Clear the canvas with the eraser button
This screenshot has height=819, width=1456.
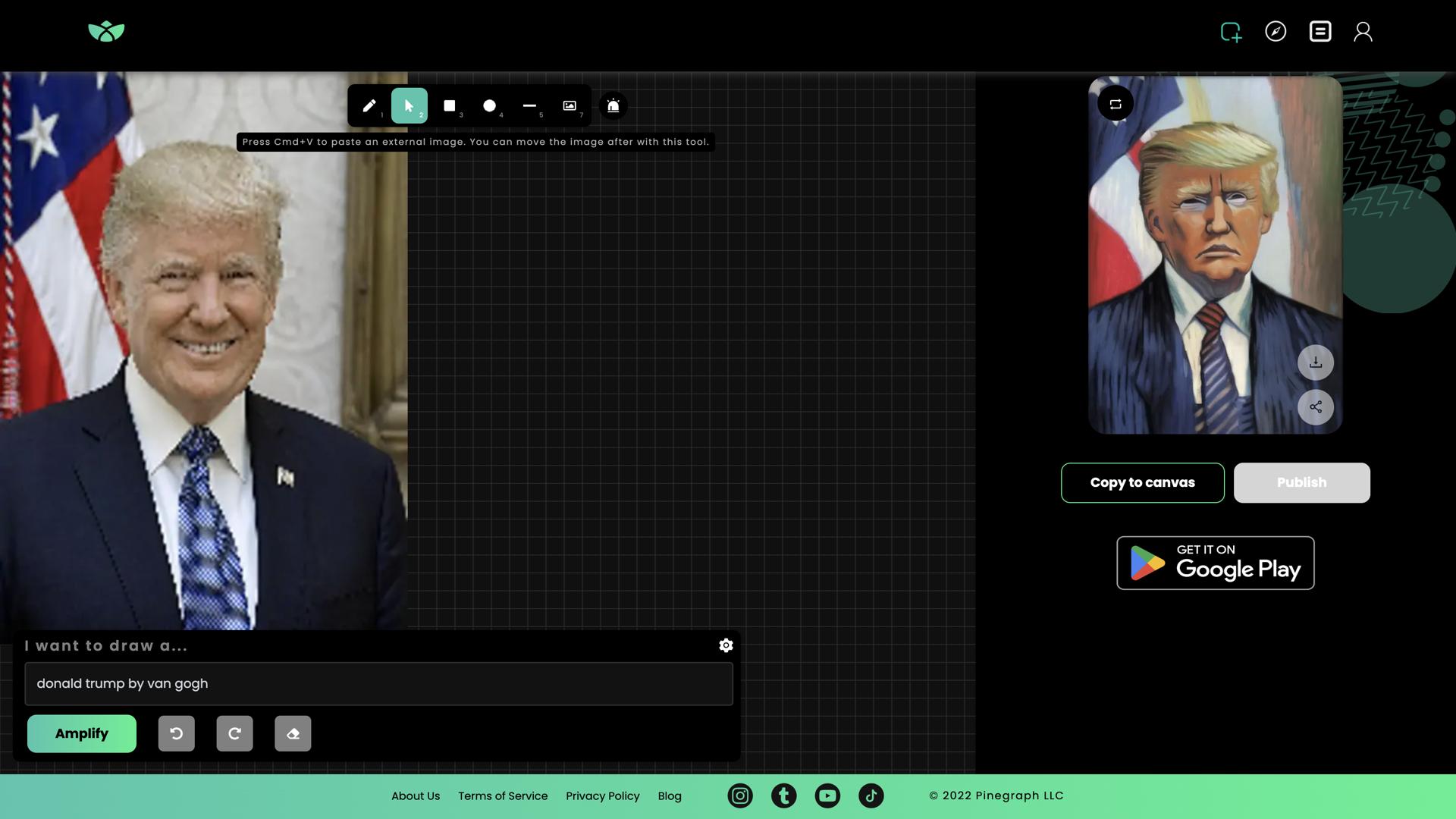point(293,733)
